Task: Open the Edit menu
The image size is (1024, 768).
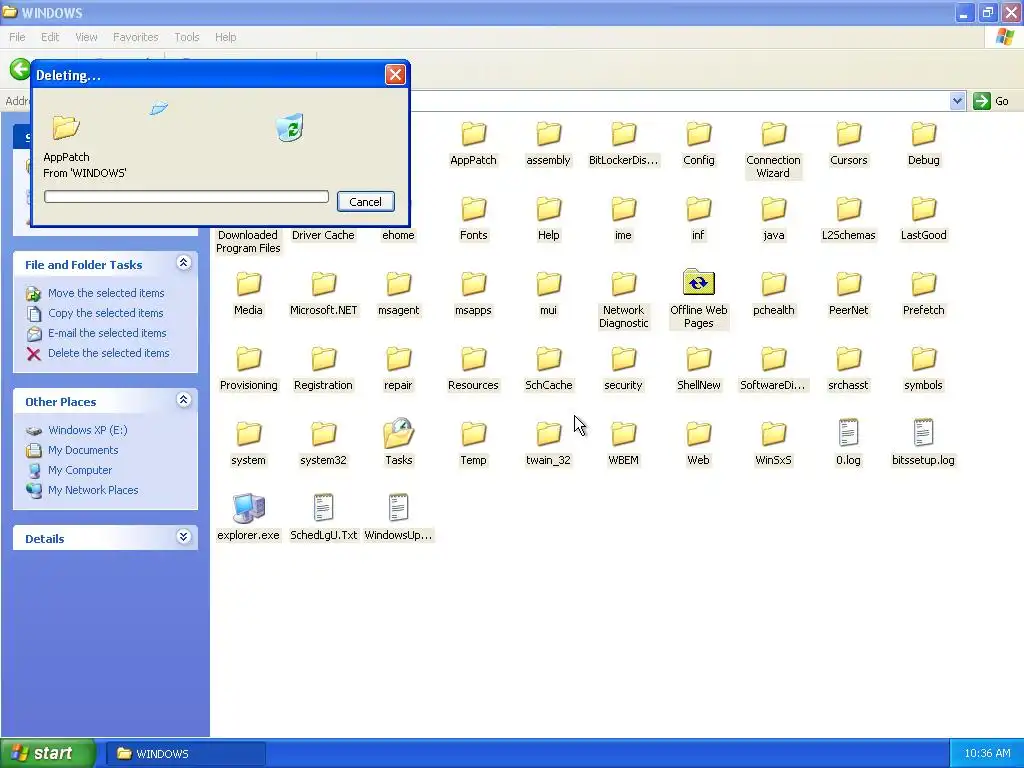Action: point(50,37)
